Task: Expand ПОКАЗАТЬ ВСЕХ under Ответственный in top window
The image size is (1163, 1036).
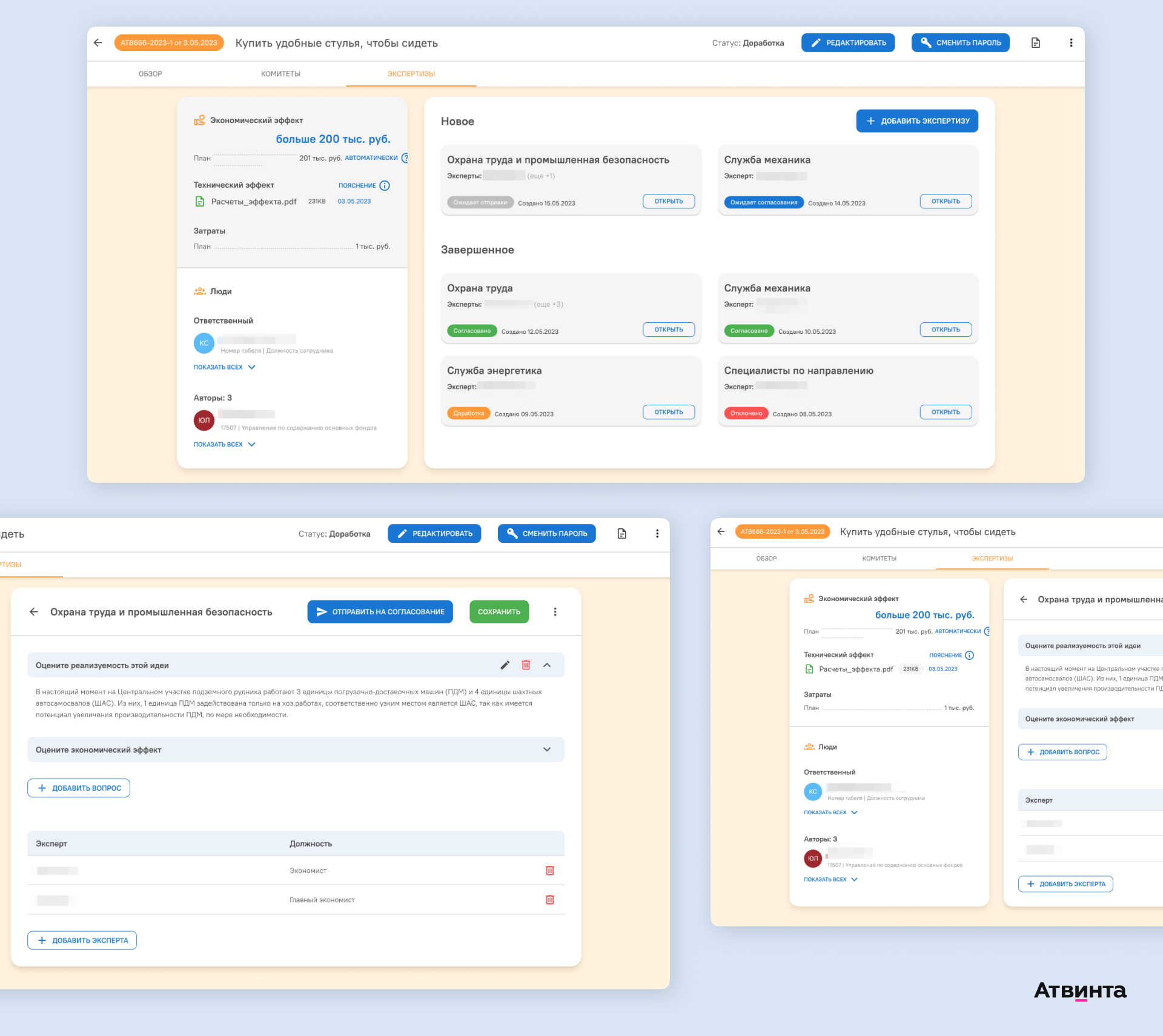Action: (x=224, y=367)
